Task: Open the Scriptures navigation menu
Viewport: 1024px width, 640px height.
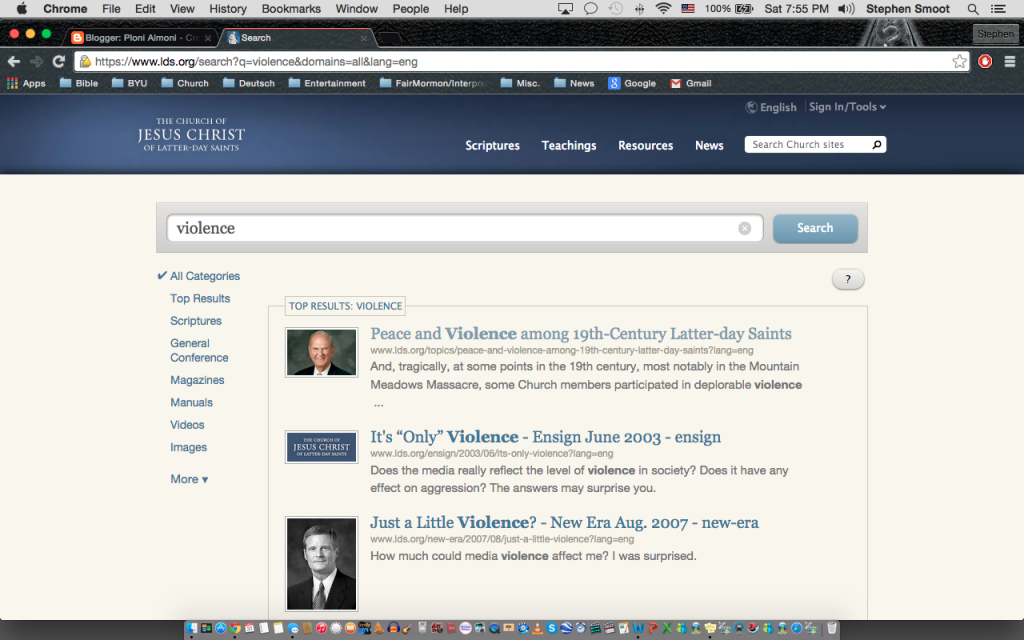Action: coord(492,145)
